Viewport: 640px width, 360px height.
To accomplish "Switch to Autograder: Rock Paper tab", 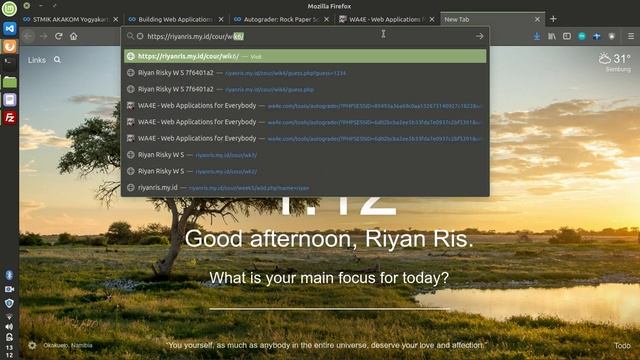I will pyautogui.click(x=281, y=19).
